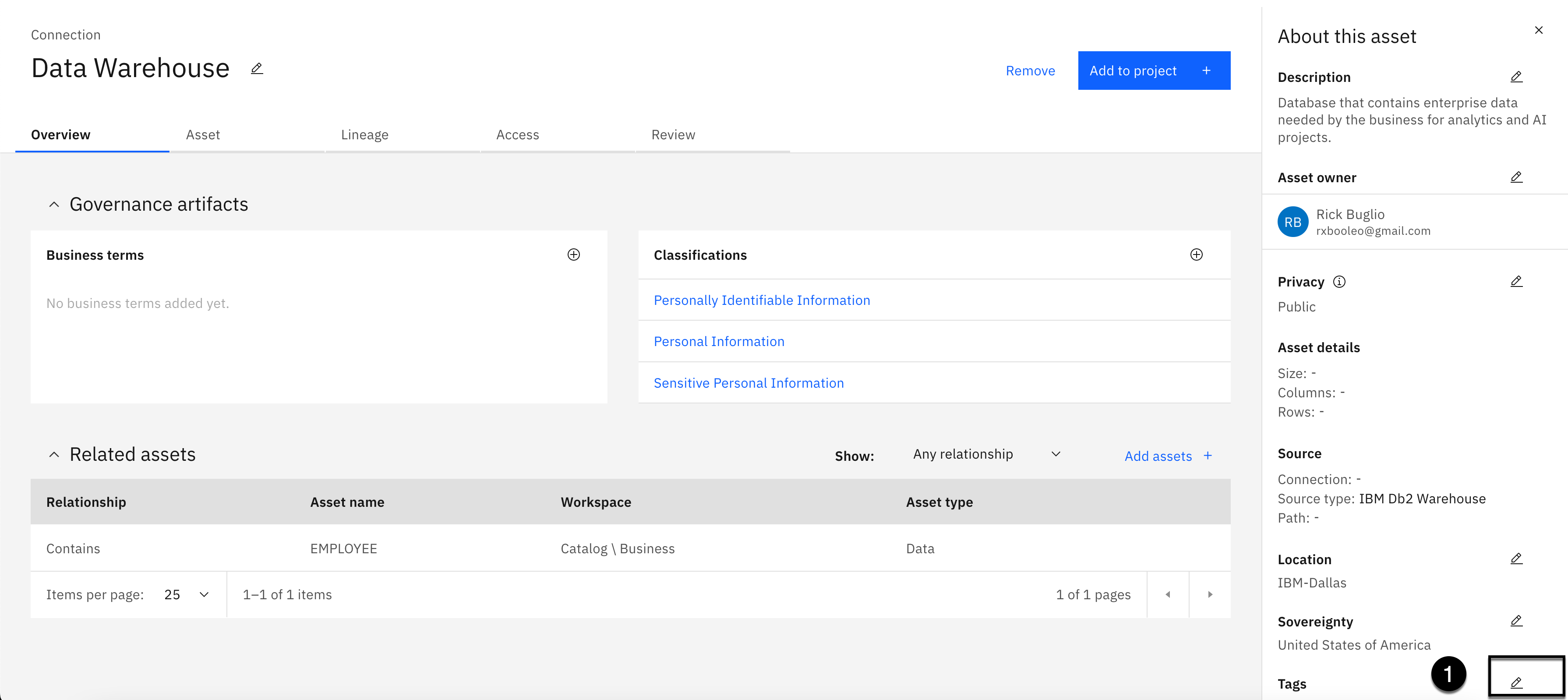
Task: Edit the Privacy setting
Action: click(x=1515, y=281)
